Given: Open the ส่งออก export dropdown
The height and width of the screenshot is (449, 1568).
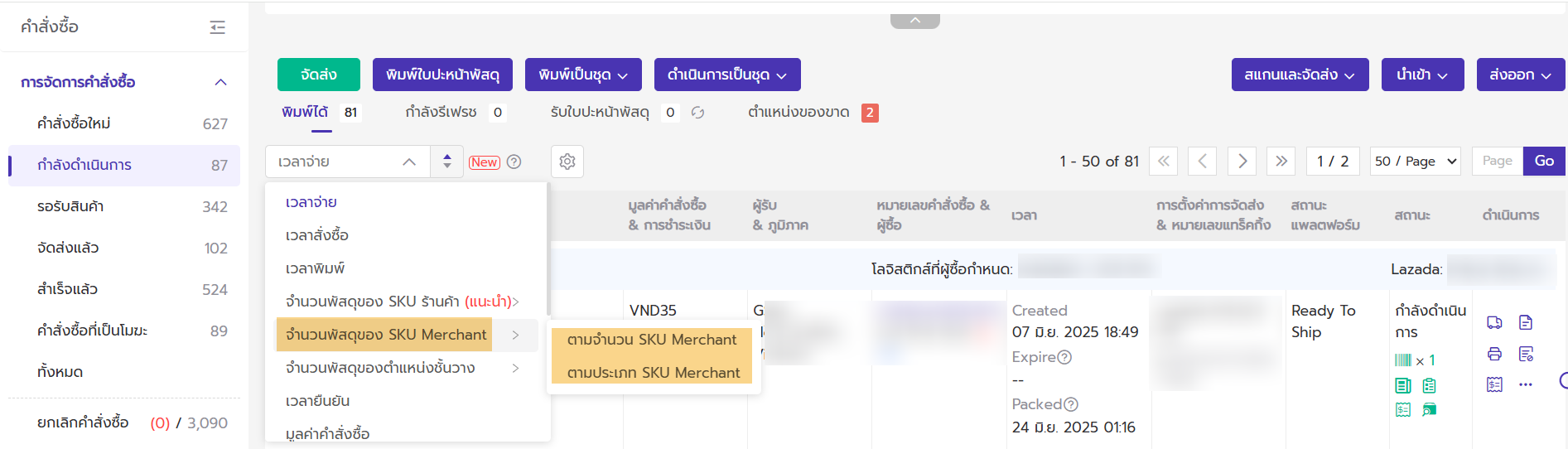Looking at the screenshot, I should (x=1520, y=75).
